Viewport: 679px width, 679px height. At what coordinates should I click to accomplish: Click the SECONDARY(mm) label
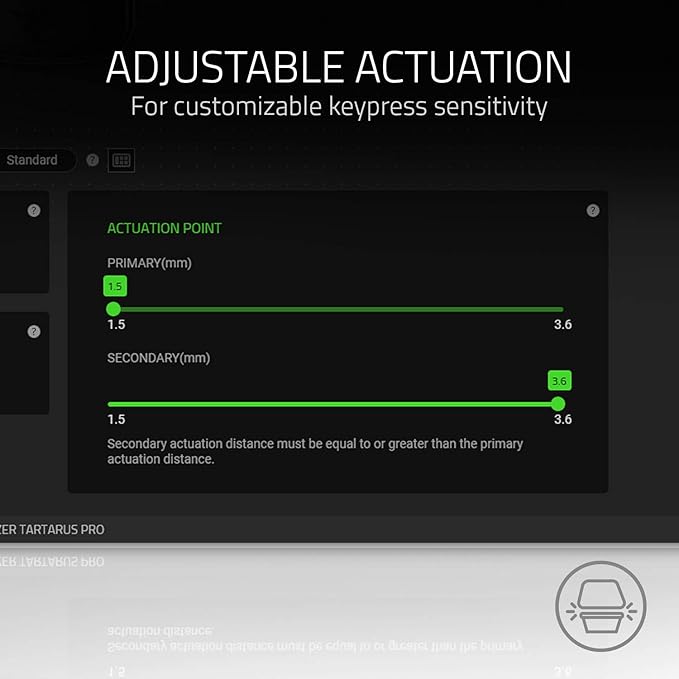pos(158,358)
